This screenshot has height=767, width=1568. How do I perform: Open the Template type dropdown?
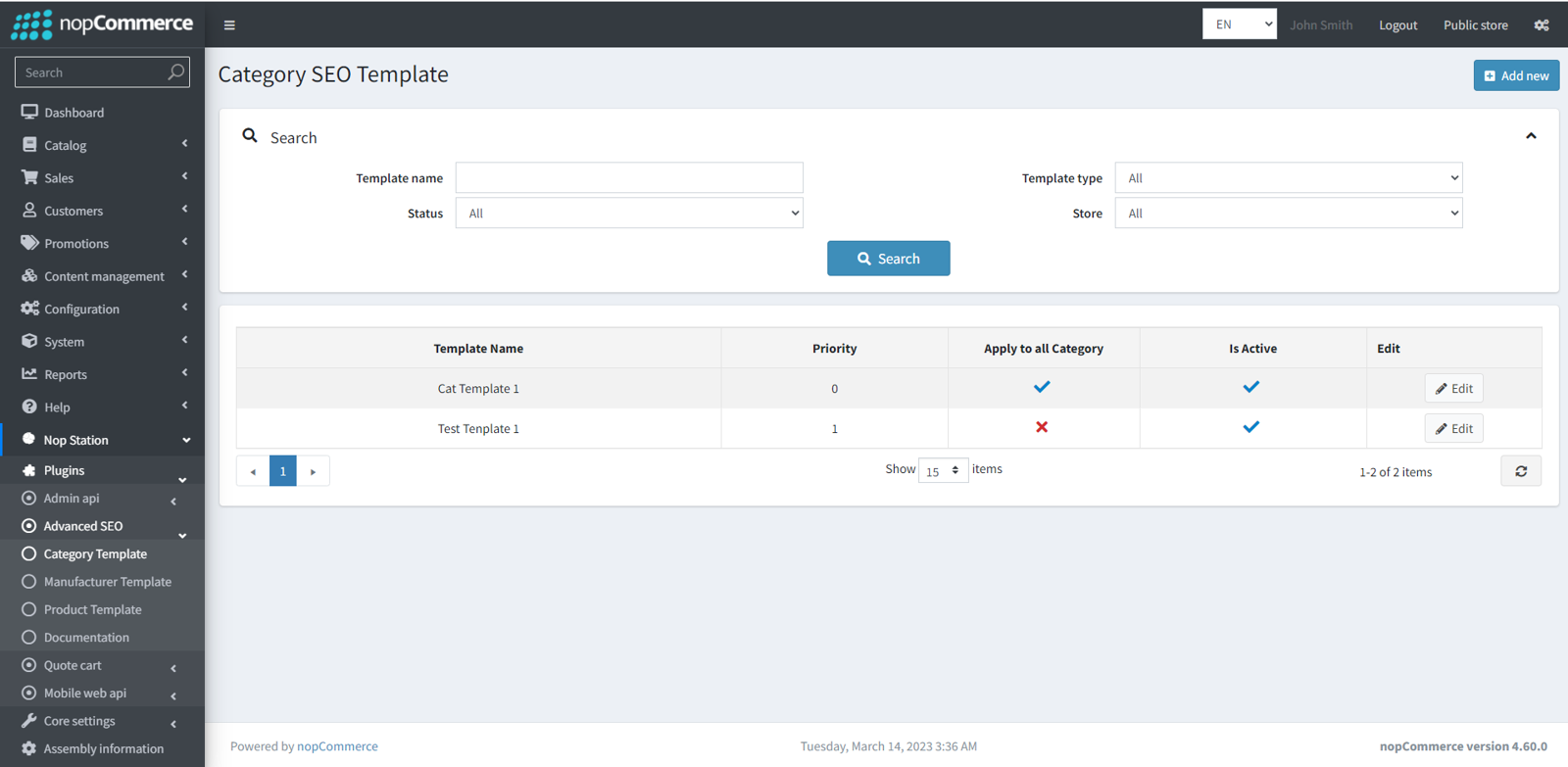click(1289, 178)
